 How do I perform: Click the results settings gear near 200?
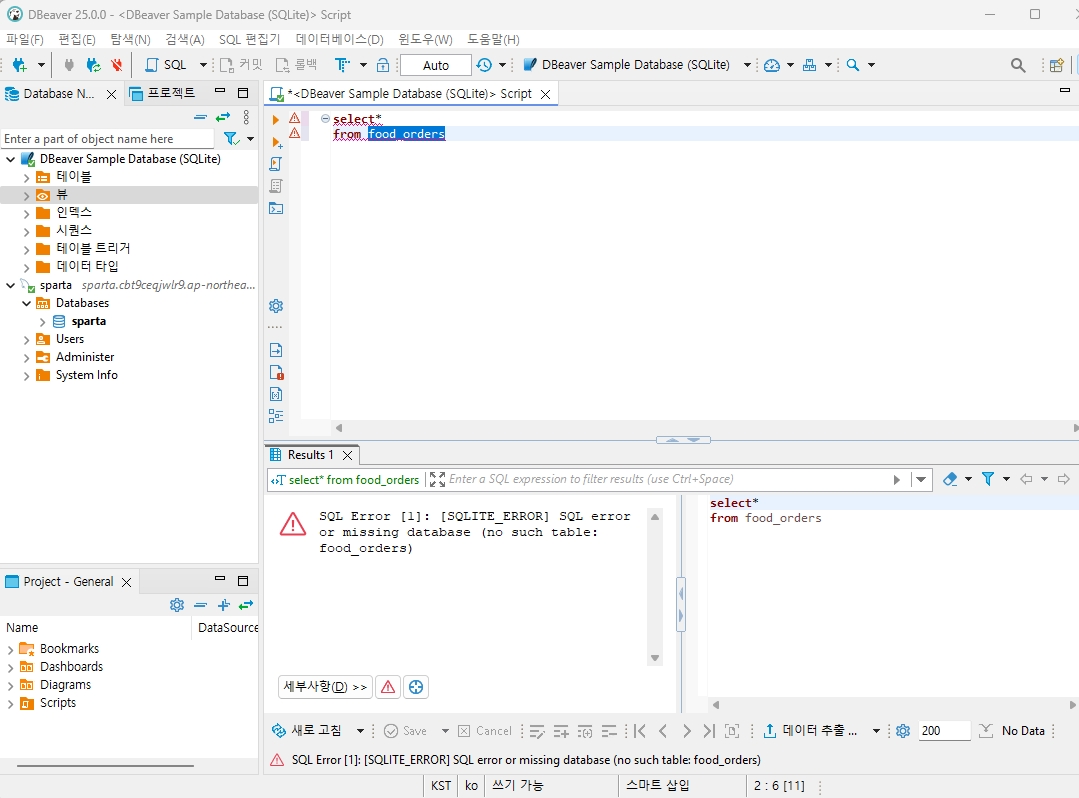[x=904, y=731]
